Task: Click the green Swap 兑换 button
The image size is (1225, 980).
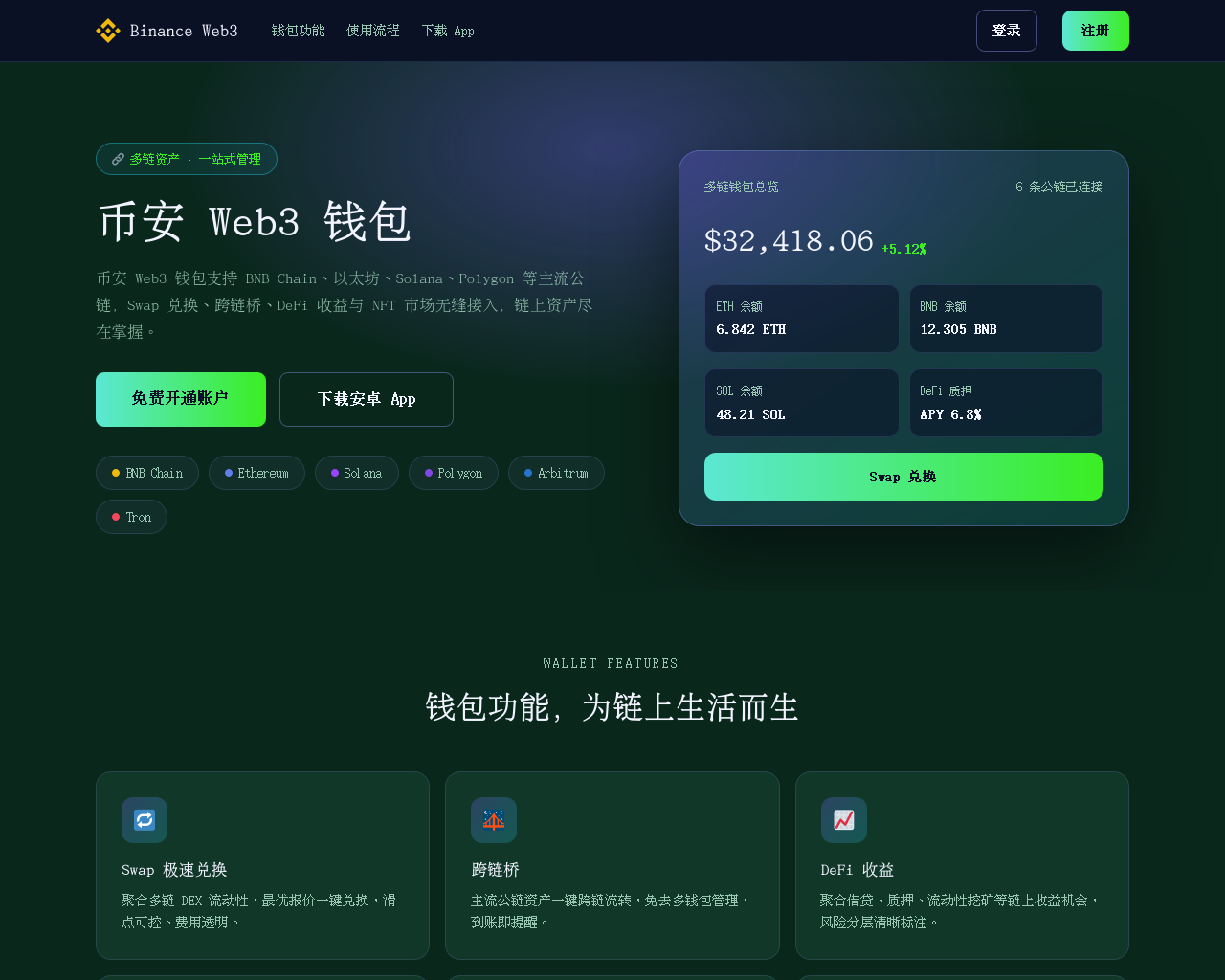Action: coord(903,477)
